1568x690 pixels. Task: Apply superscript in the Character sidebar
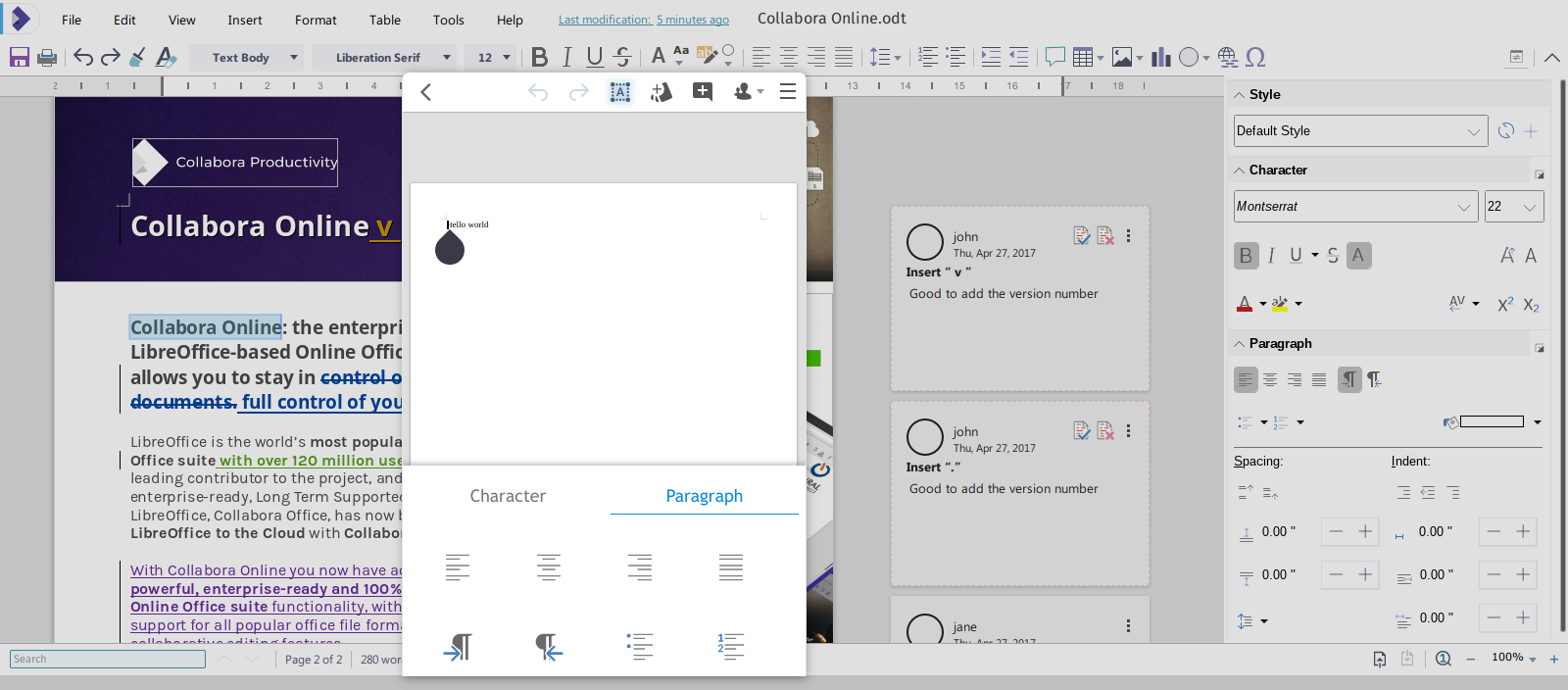(x=1505, y=304)
